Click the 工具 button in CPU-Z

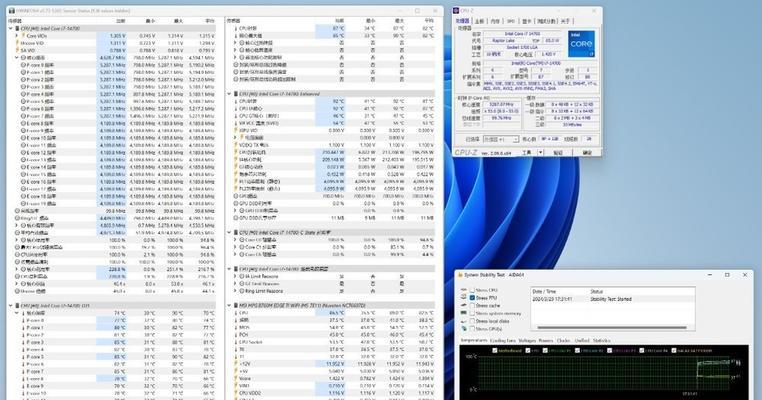coord(527,153)
